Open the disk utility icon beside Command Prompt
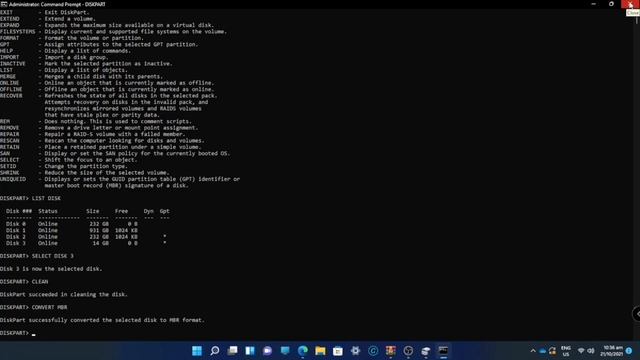 pos(425,351)
